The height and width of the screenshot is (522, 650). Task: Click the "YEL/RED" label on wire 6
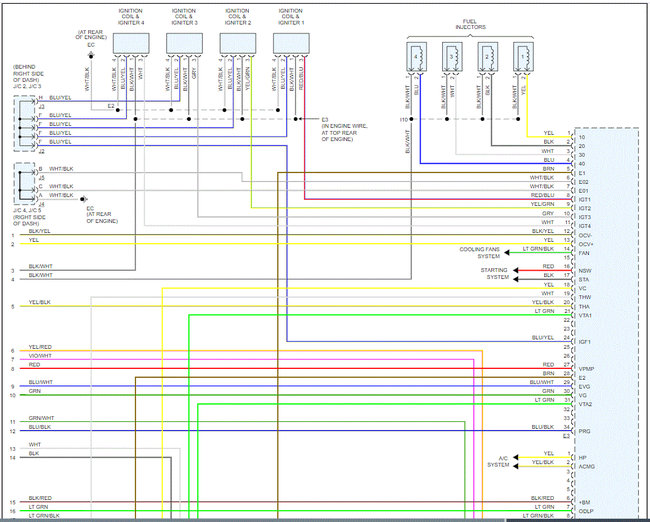click(40, 347)
